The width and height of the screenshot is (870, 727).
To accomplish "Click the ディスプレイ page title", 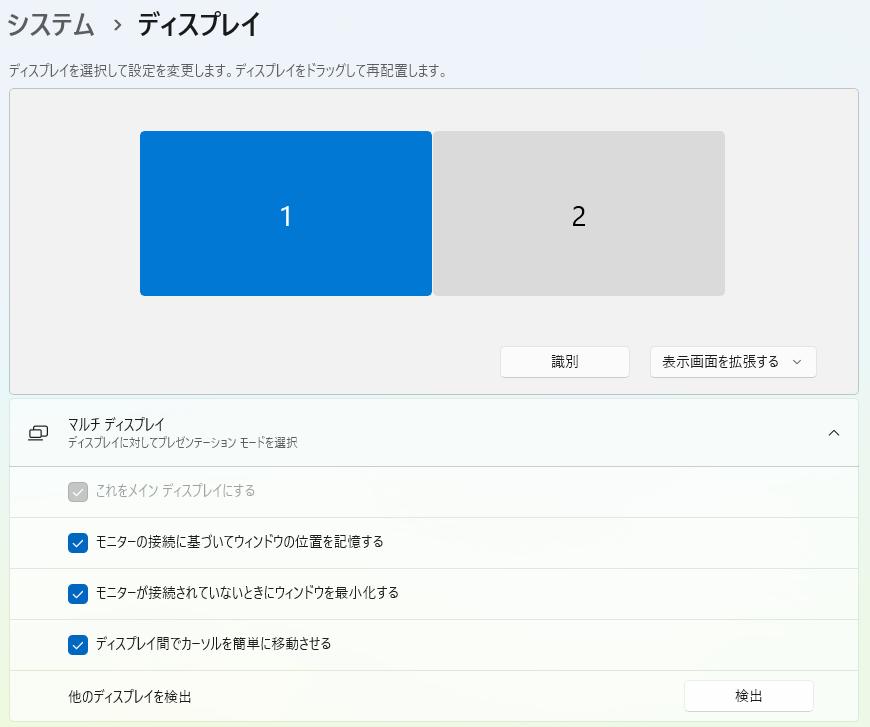I will (x=200, y=25).
